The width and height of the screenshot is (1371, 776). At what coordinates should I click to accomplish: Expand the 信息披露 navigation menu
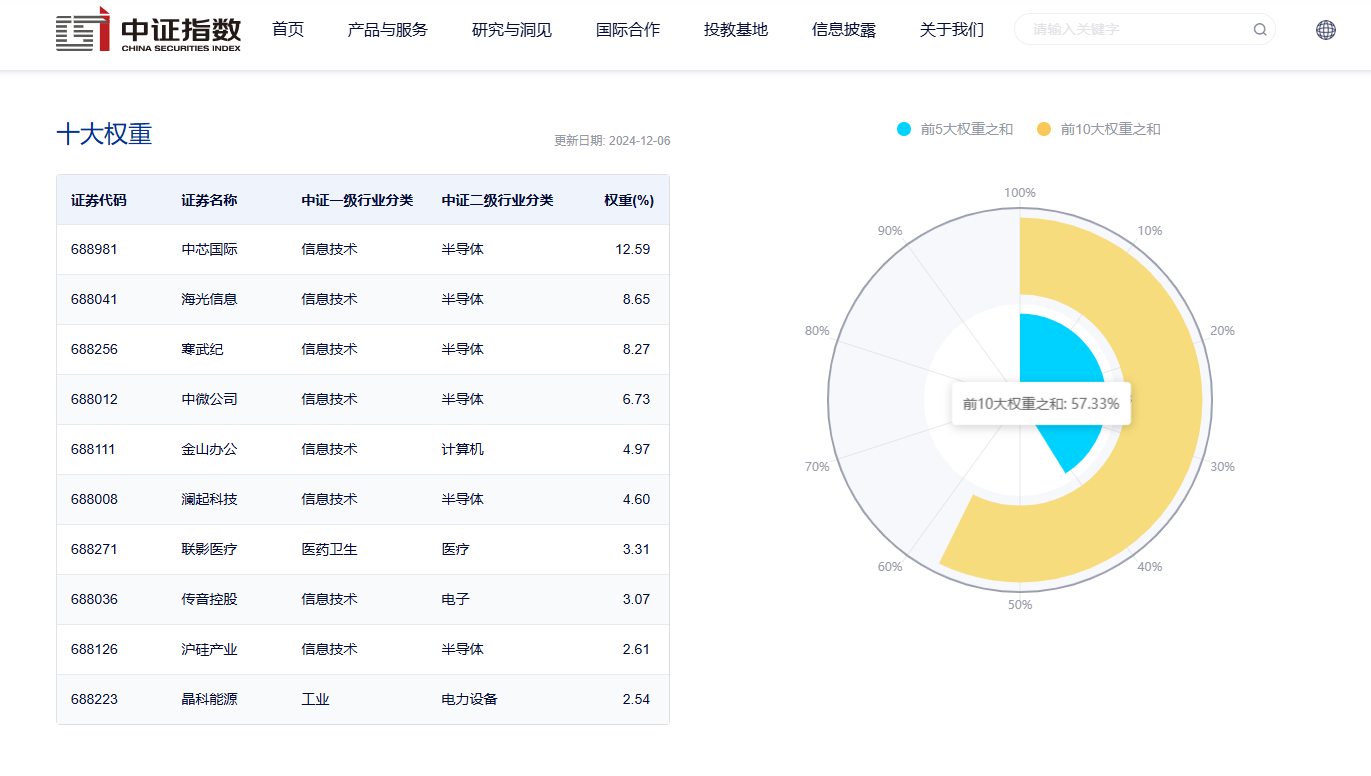click(x=843, y=30)
